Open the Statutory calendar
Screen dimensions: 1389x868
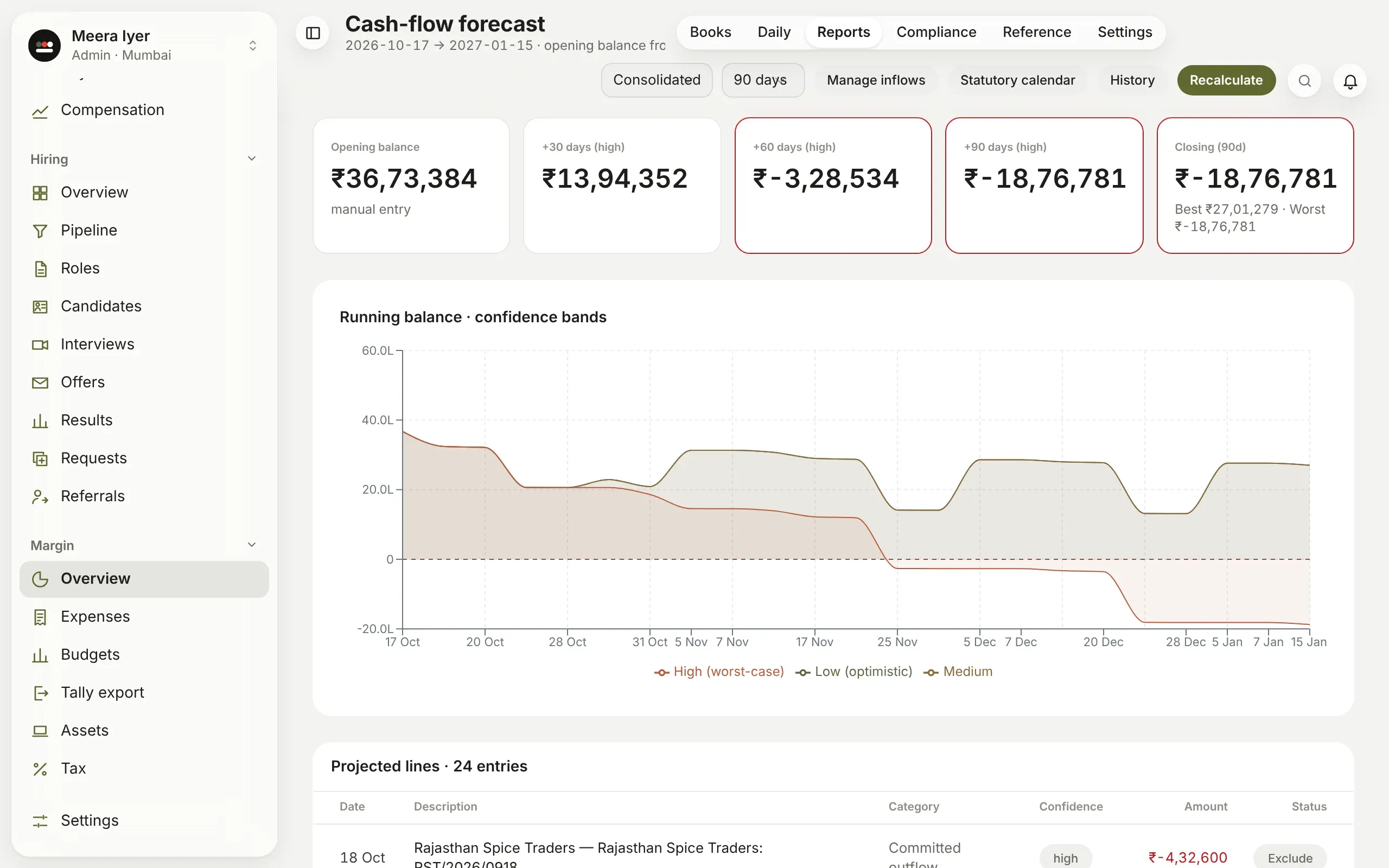(x=1017, y=80)
